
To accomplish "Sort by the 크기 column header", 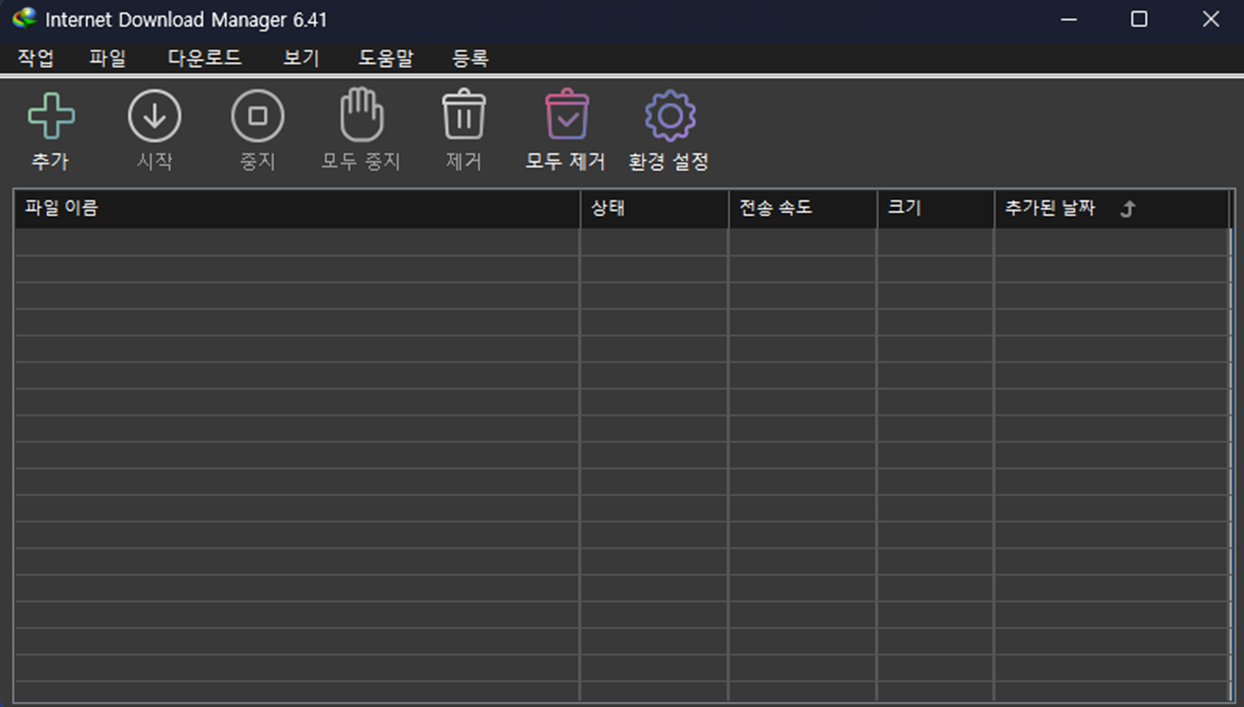I will (x=936, y=209).
